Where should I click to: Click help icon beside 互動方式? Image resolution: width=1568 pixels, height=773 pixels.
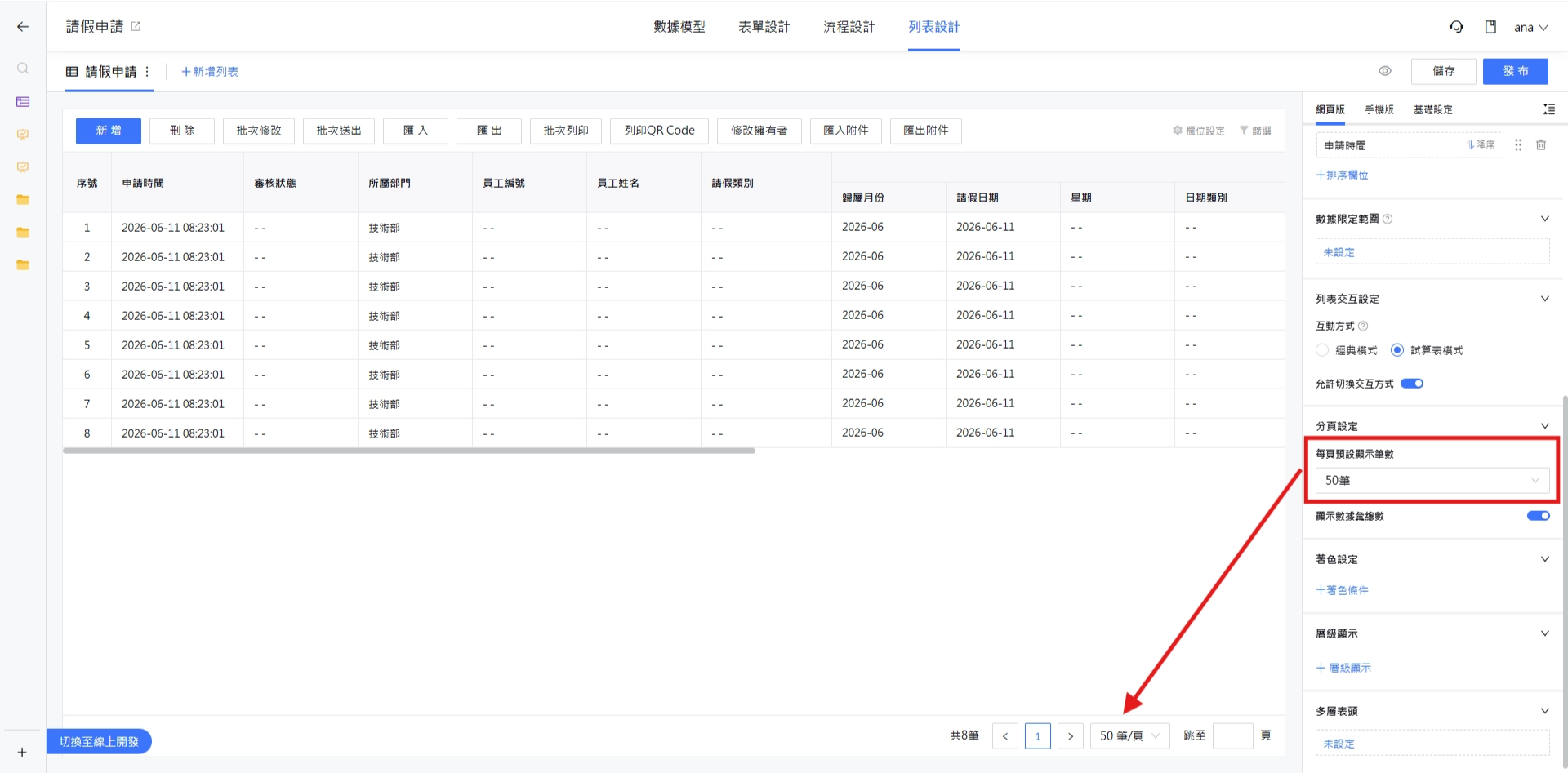(1363, 326)
